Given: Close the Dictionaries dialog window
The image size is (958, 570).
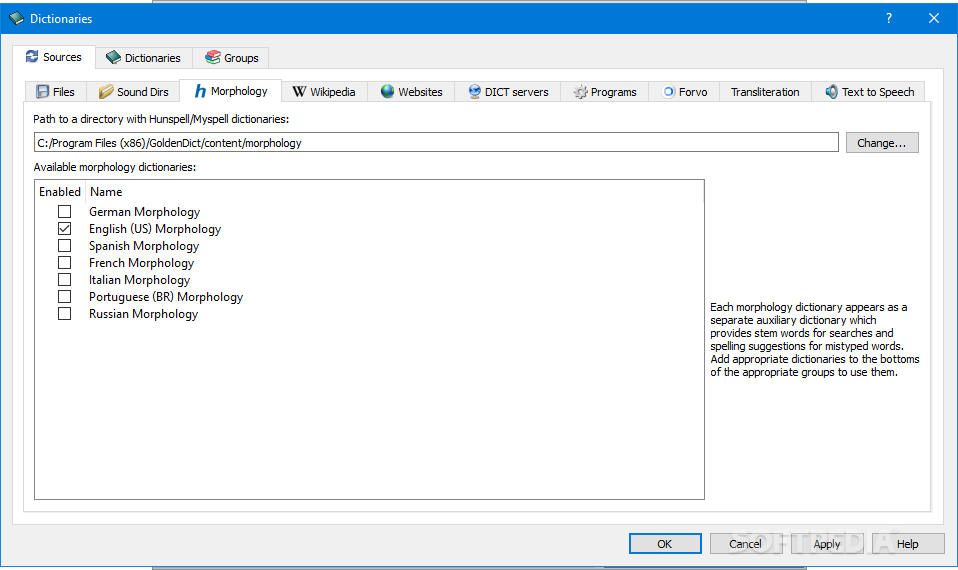Looking at the screenshot, I should point(934,18).
